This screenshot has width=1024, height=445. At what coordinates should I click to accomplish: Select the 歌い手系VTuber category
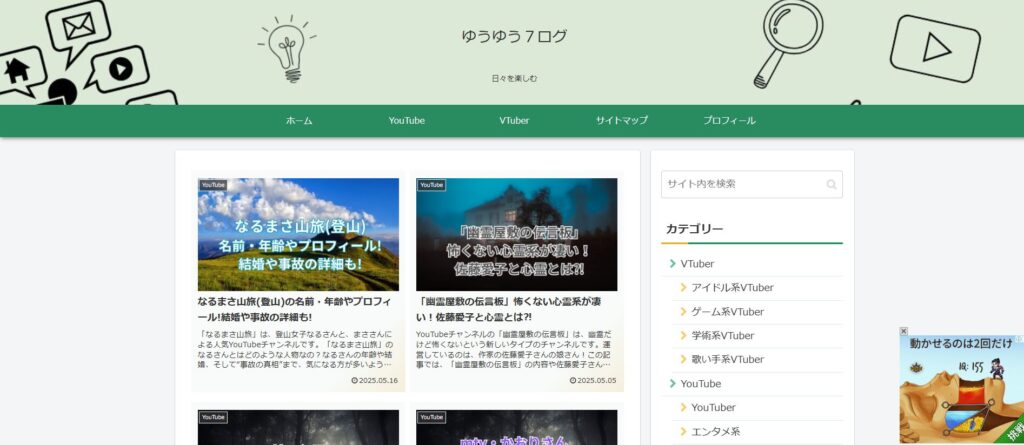click(728, 359)
